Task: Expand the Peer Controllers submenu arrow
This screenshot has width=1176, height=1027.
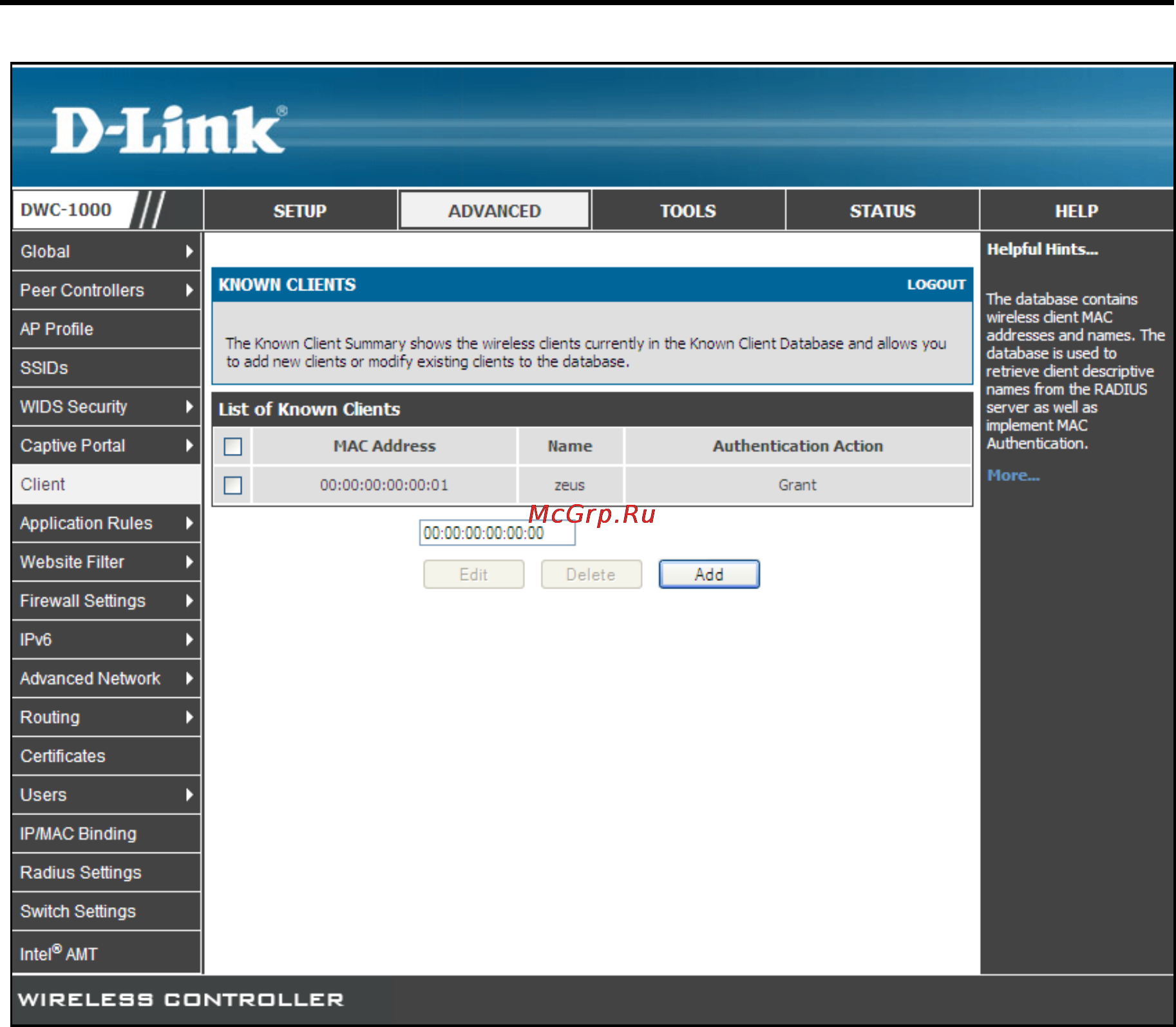Action: coord(189,290)
